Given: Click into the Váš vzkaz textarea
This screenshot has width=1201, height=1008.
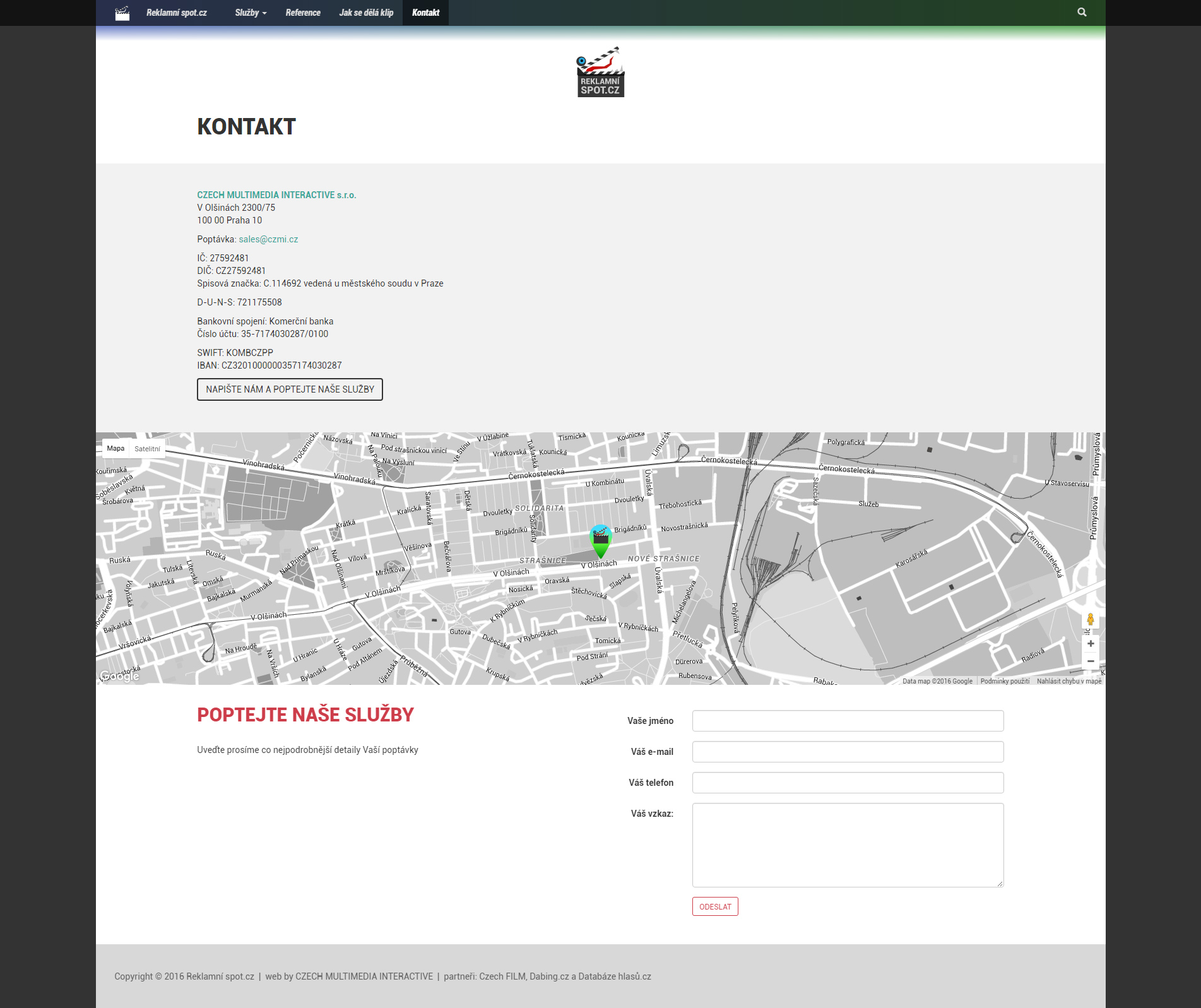Looking at the screenshot, I should (848, 845).
